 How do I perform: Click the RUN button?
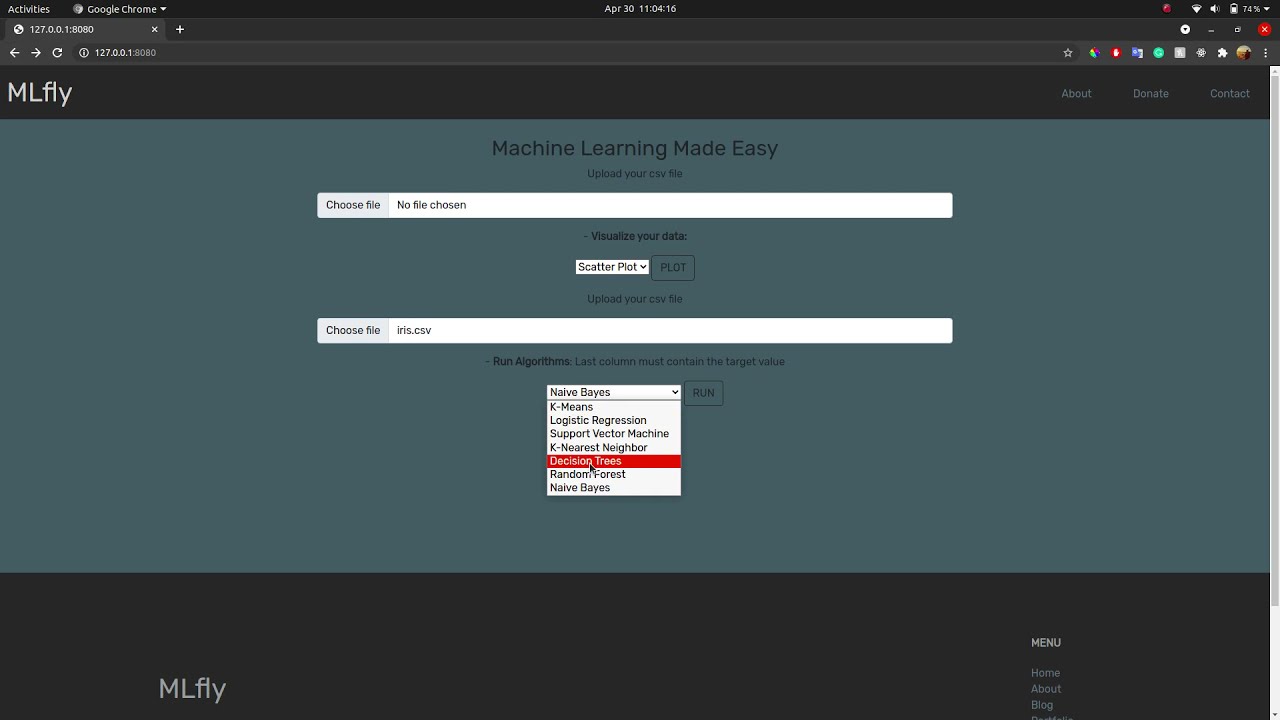[x=704, y=393]
